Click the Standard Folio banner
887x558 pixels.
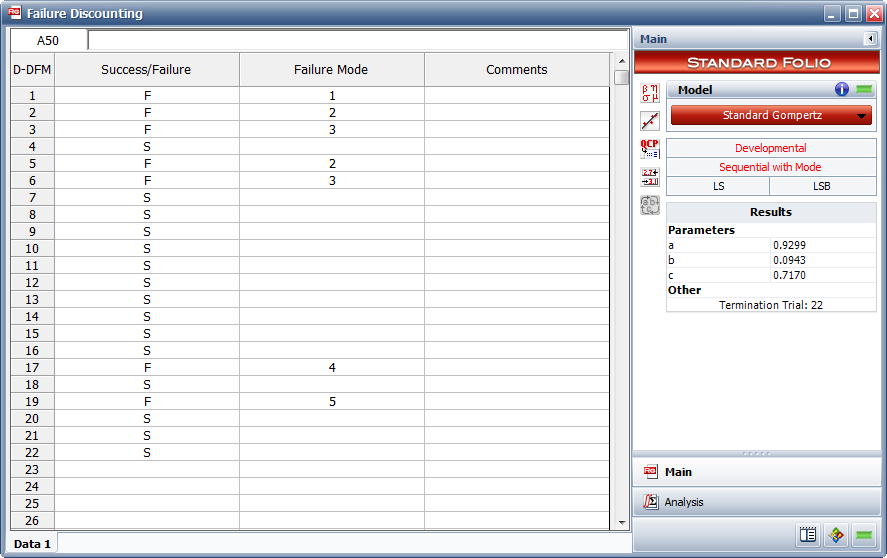point(757,63)
